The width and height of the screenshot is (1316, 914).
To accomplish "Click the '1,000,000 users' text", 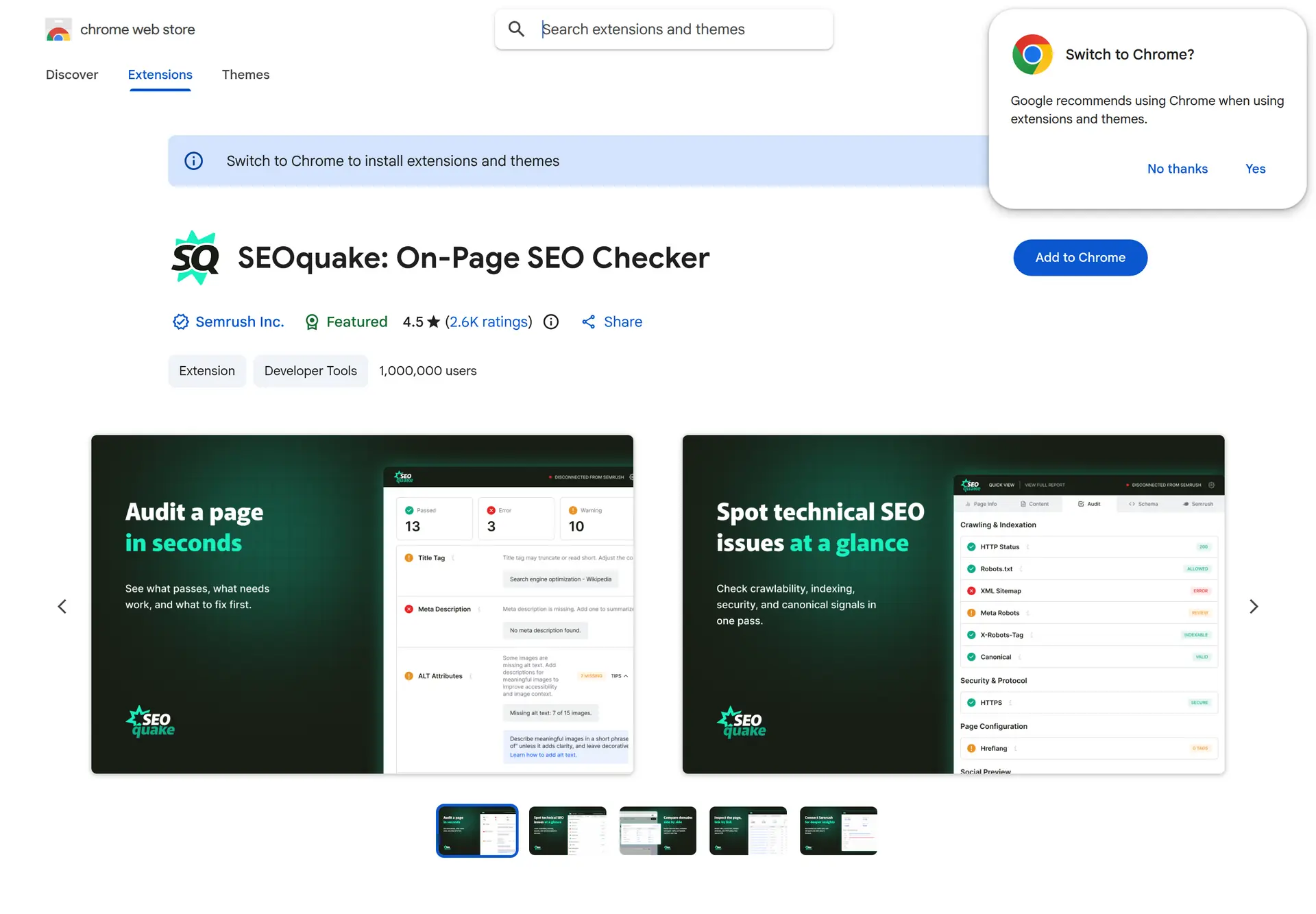I will (x=428, y=371).
